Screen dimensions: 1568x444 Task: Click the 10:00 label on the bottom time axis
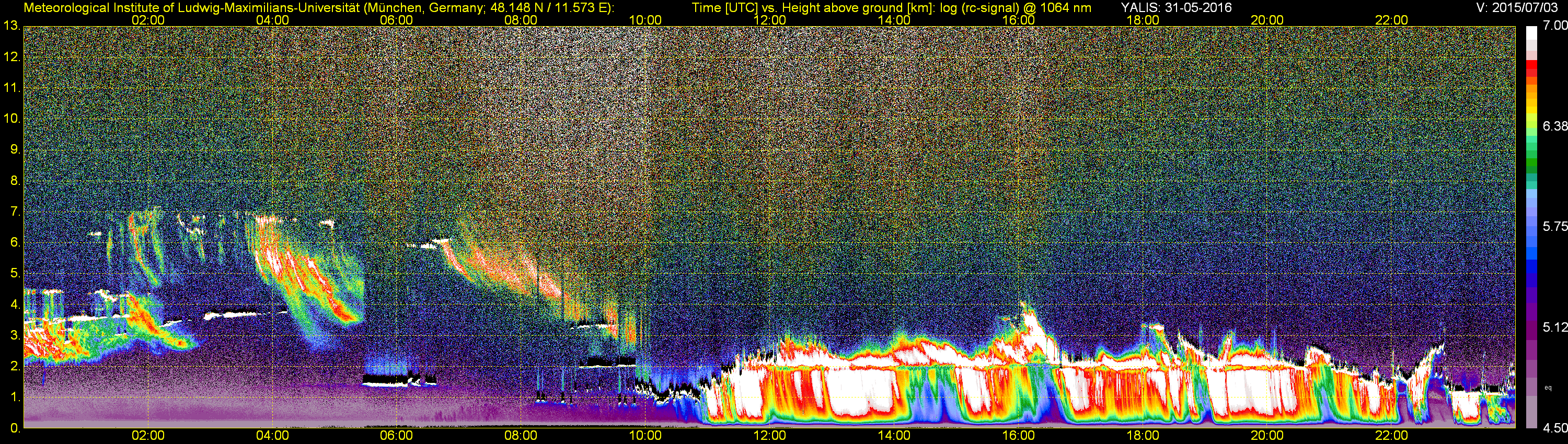pos(645,436)
